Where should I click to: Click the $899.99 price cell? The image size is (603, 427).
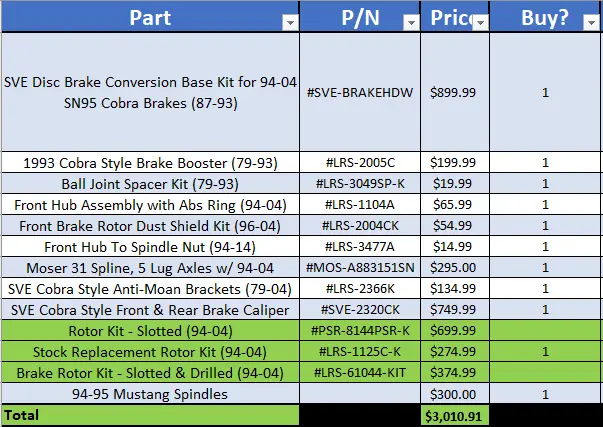(455, 92)
